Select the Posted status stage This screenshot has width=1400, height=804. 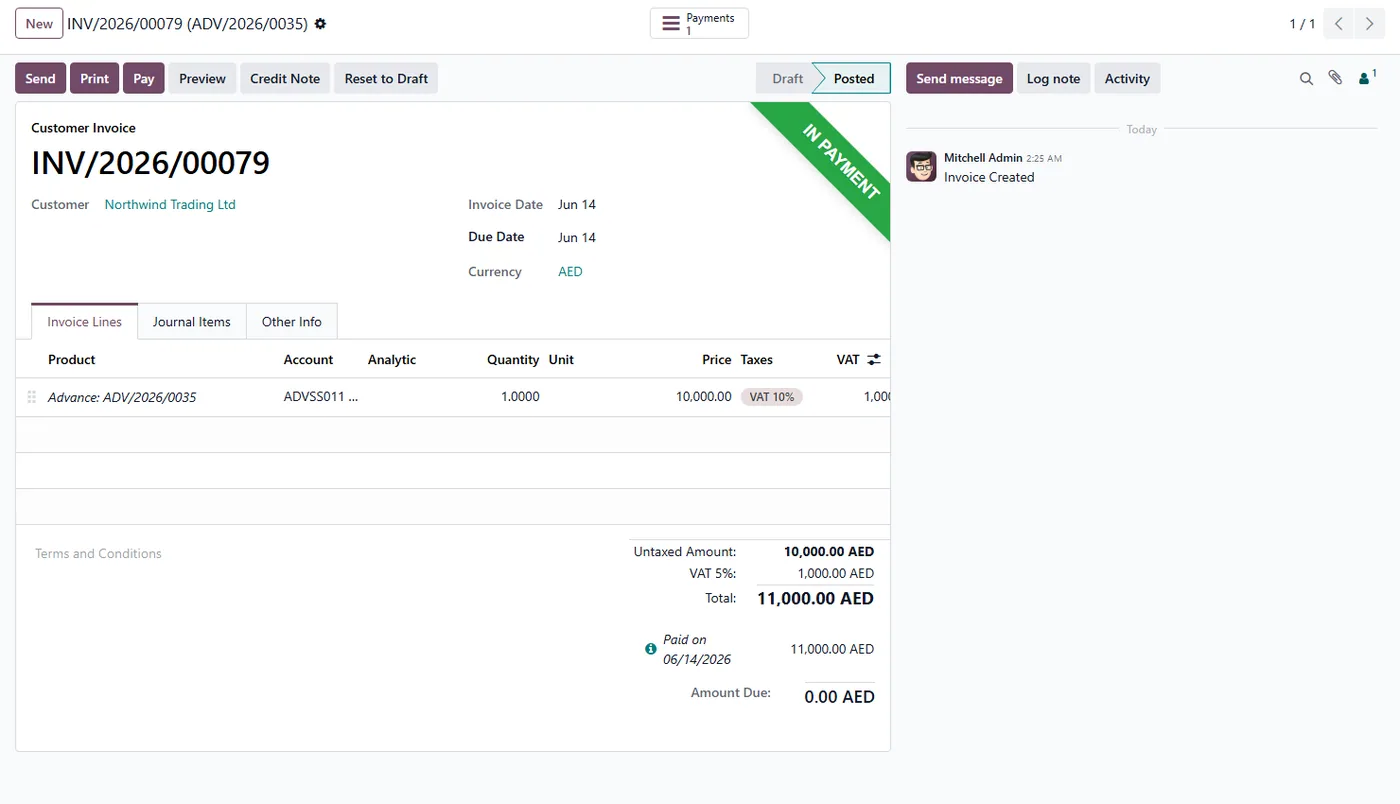(x=854, y=78)
